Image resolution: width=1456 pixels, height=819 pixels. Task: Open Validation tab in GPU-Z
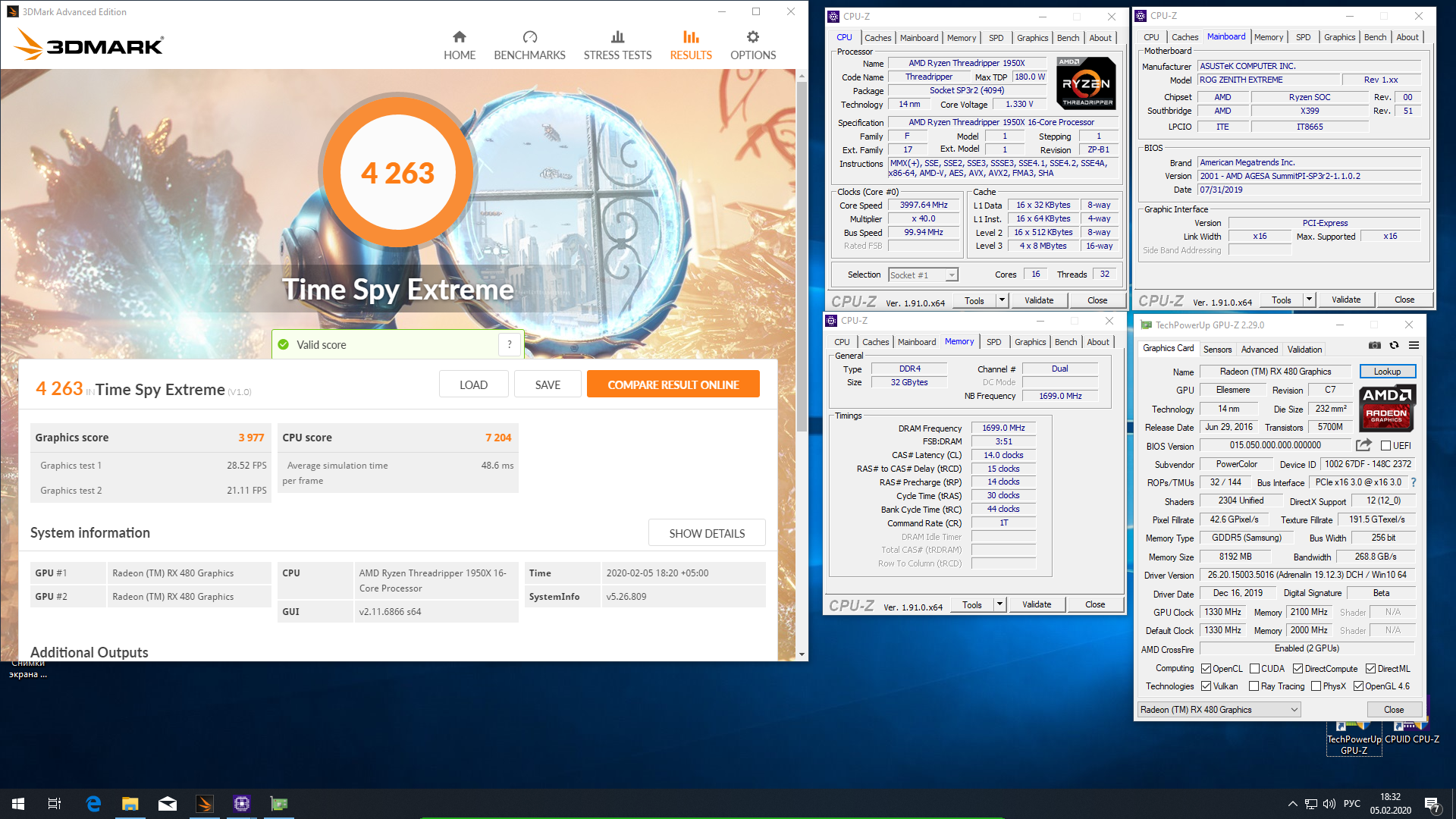pos(1304,350)
